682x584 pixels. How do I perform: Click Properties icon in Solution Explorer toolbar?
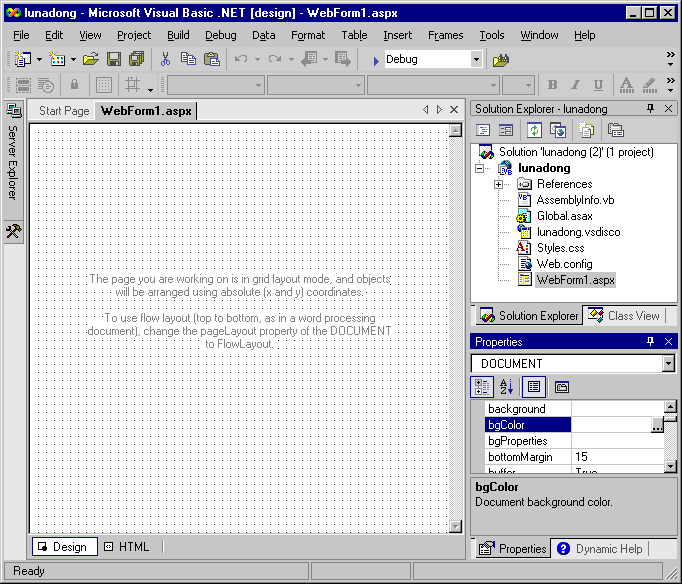(x=615, y=130)
